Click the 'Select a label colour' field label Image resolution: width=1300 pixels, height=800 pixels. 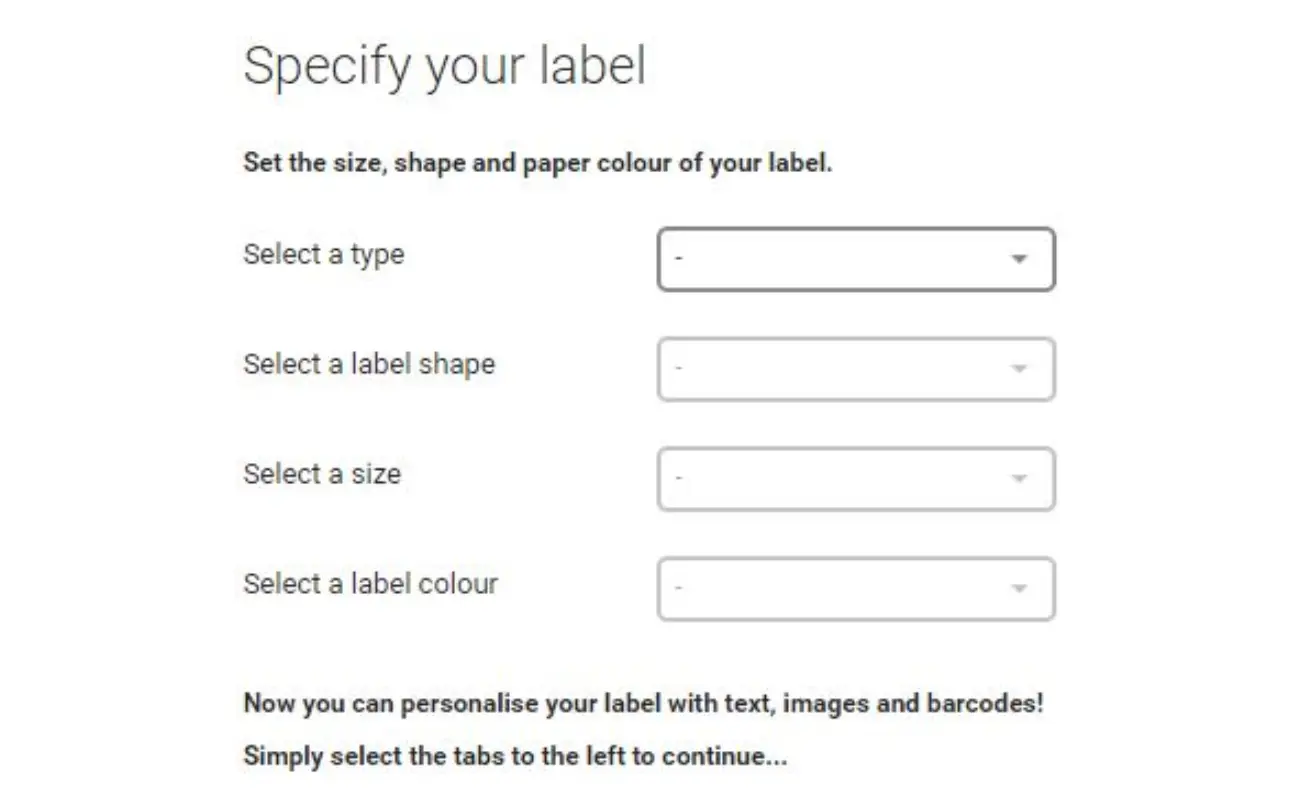[x=370, y=583]
